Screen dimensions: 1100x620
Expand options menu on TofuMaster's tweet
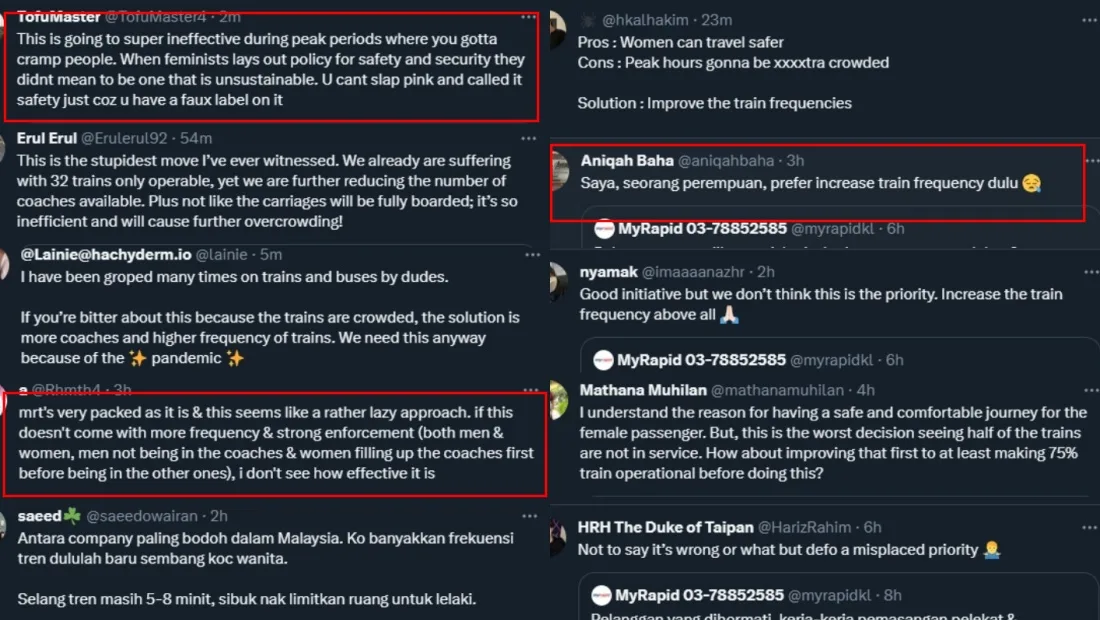[x=528, y=17]
